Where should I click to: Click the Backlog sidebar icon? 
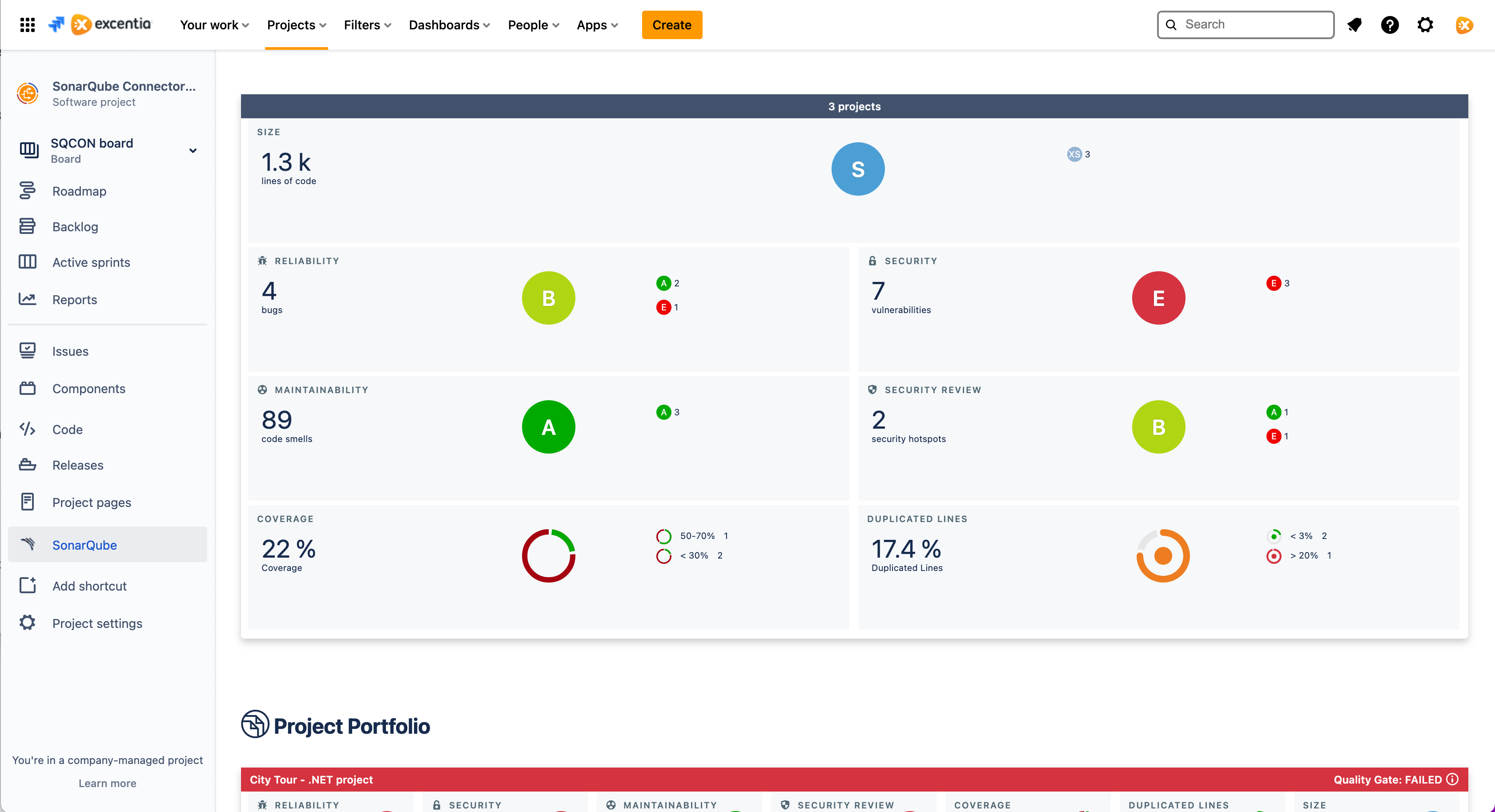tap(27, 226)
